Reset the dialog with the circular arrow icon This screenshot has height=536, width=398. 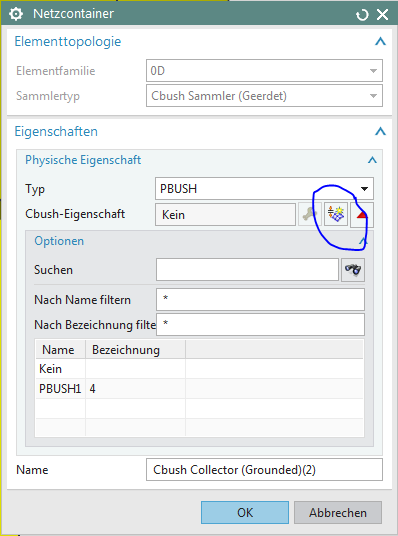[362, 15]
